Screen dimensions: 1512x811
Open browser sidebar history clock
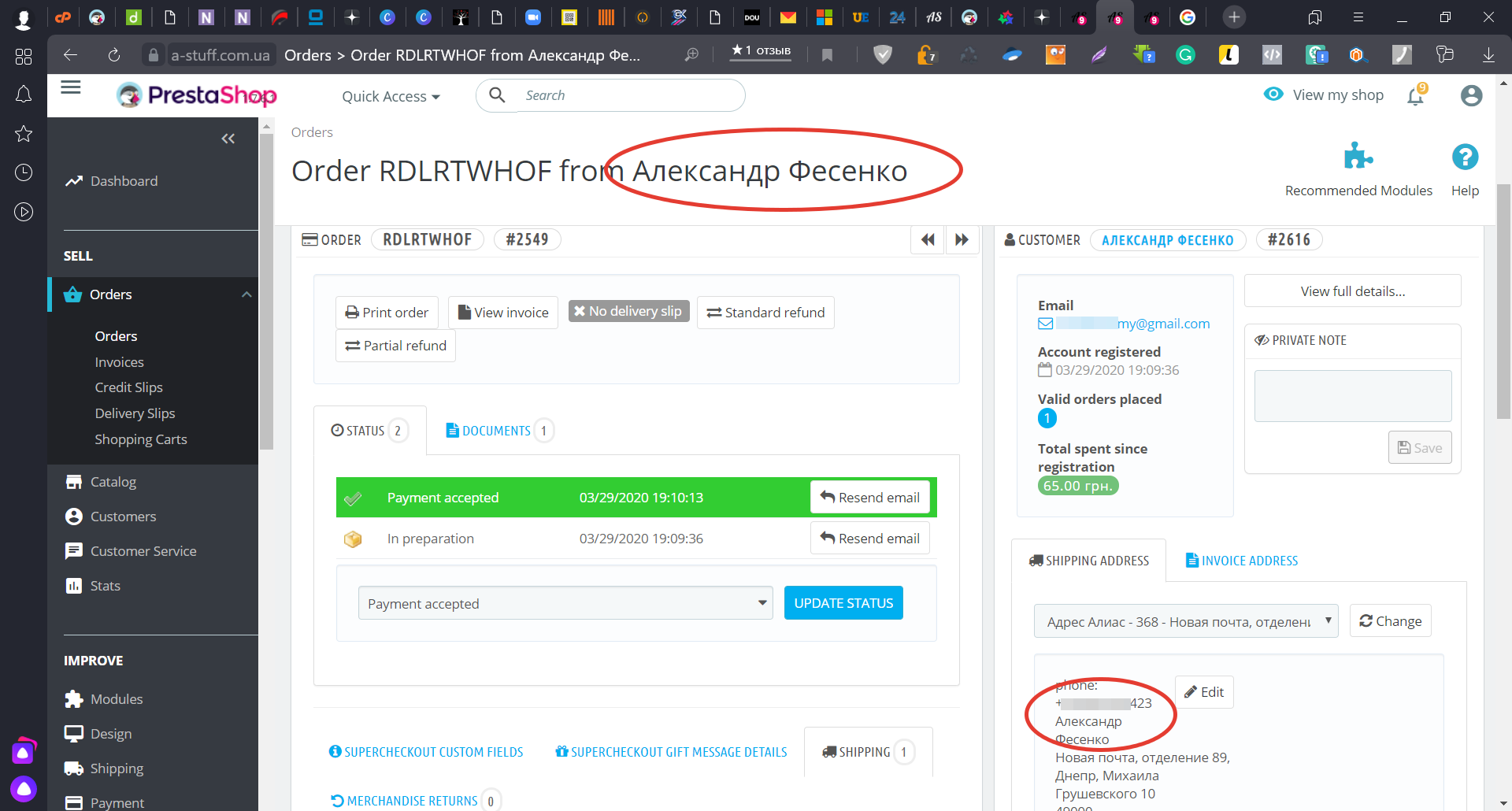[24, 172]
